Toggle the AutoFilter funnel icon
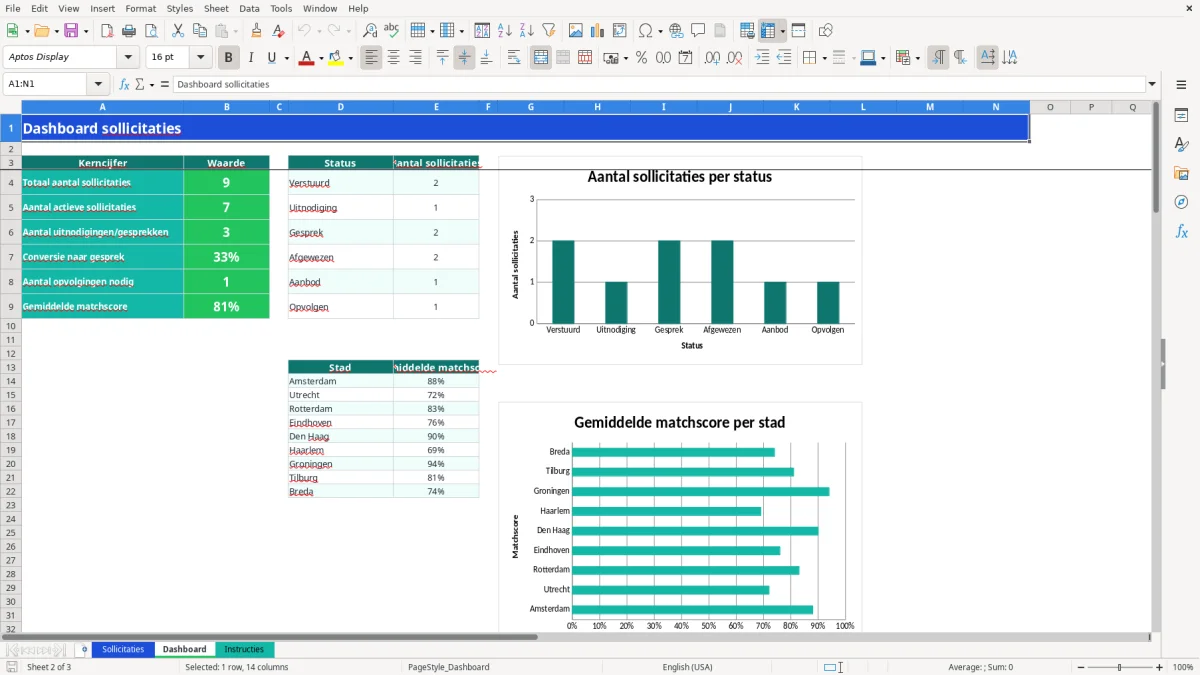 pyautogui.click(x=549, y=31)
